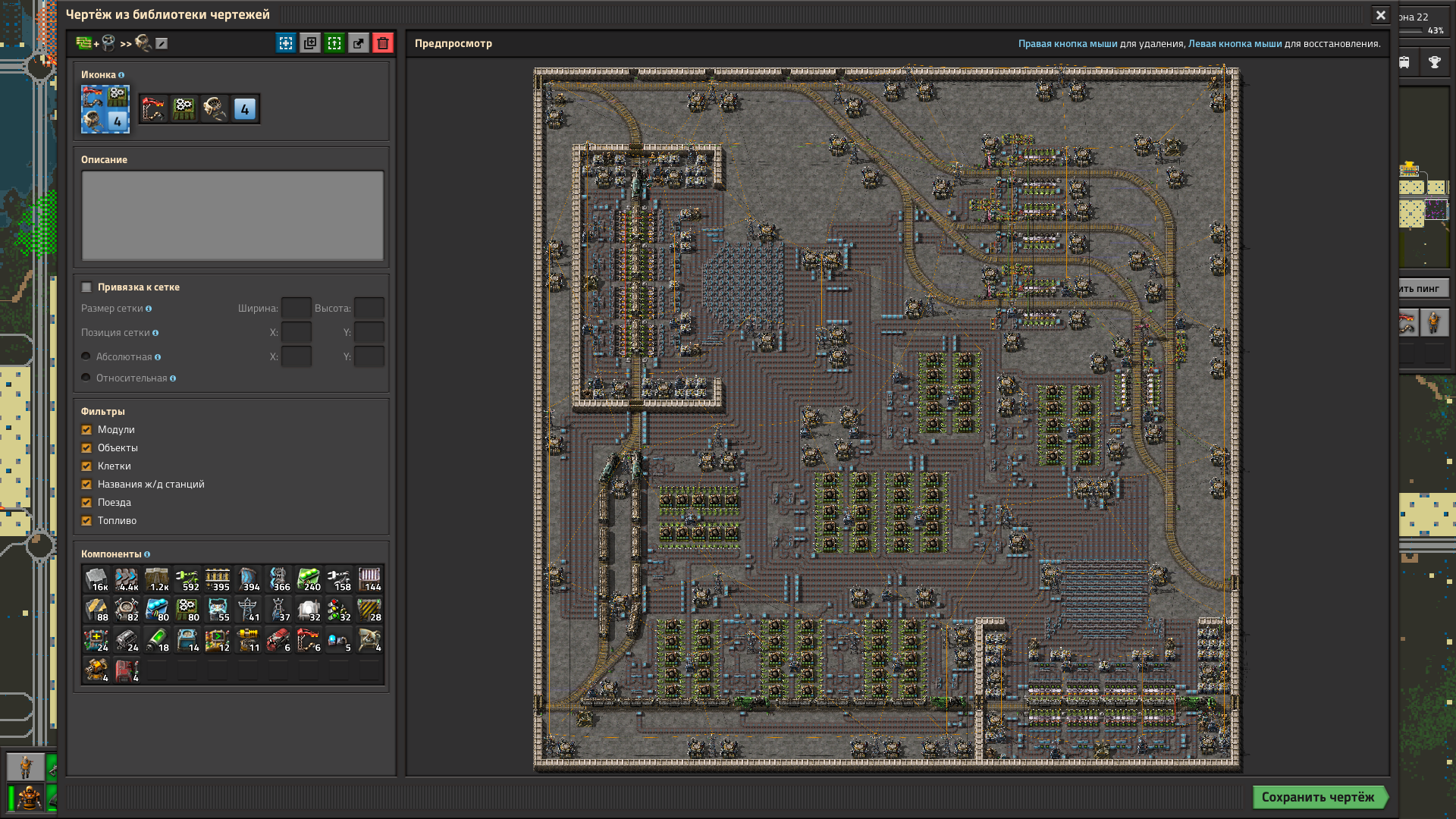The image size is (1456, 819).
Task: Select the jet engine icon slot
Action: click(215, 109)
